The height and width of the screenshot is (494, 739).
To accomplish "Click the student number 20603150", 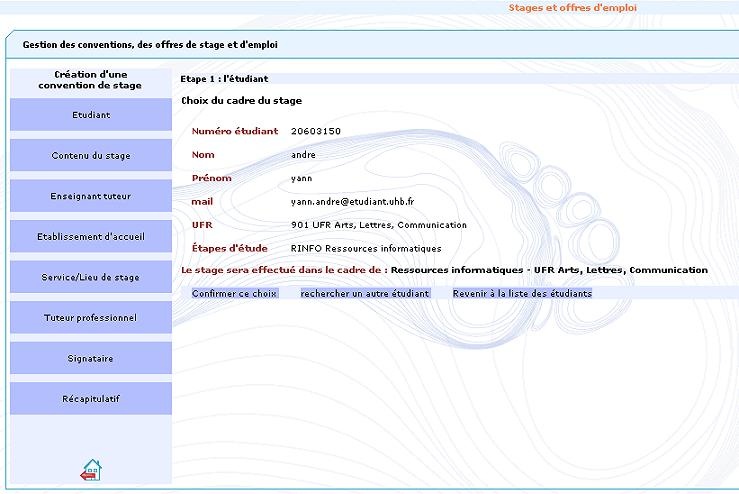I will [316, 131].
